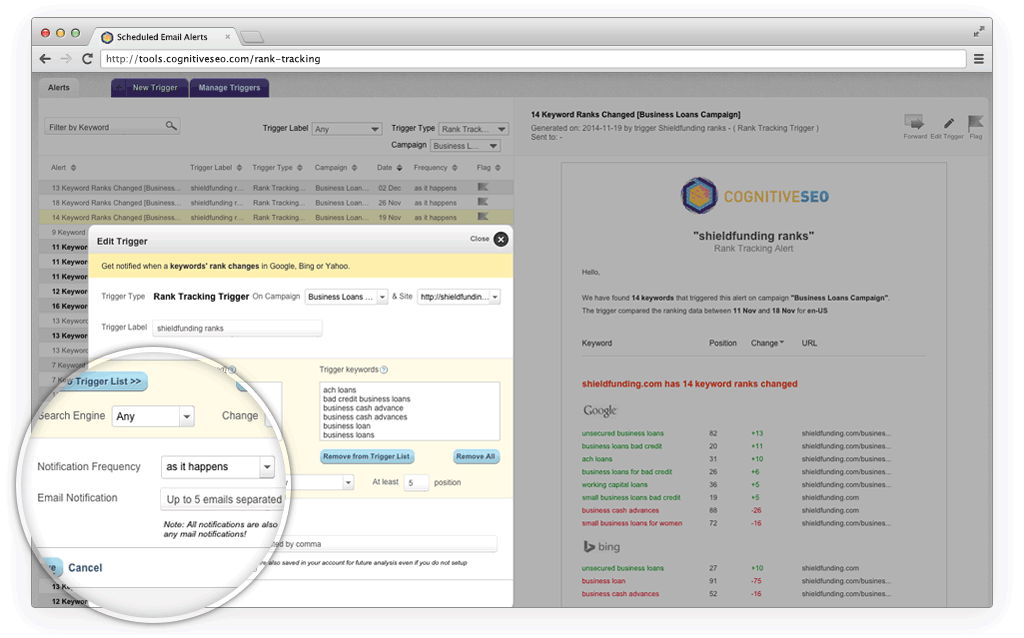Viewport: 1024px width, 638px height.
Task: Click Remove from Trigger List button
Action: [x=367, y=456]
